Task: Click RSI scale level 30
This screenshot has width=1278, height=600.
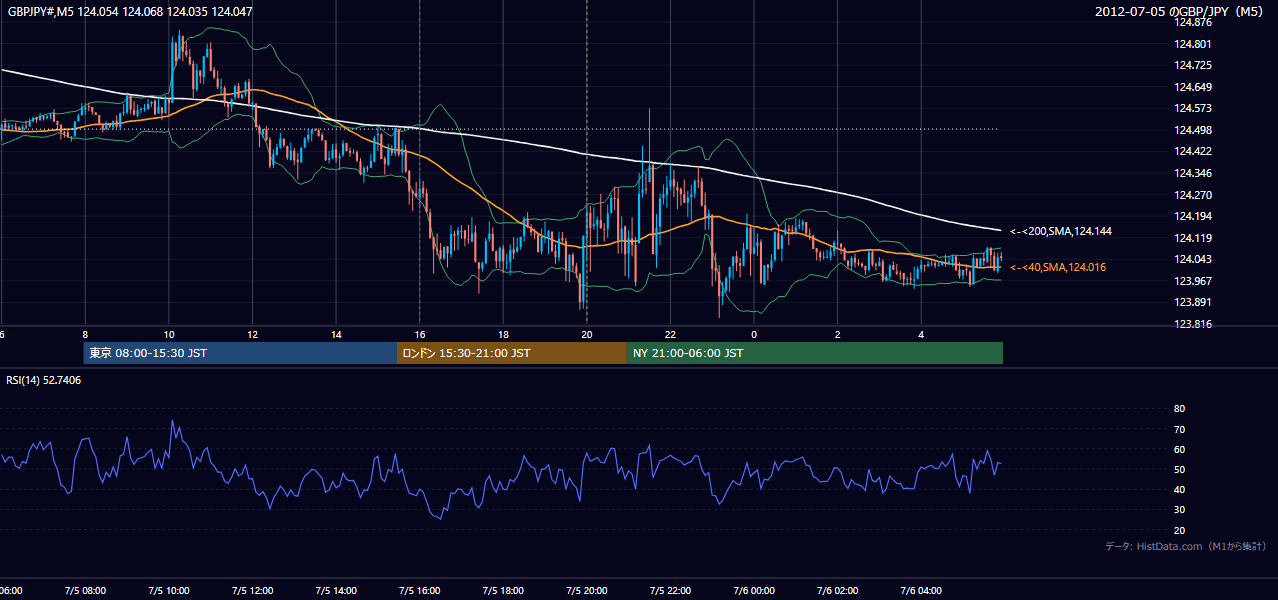Action: pos(1180,510)
